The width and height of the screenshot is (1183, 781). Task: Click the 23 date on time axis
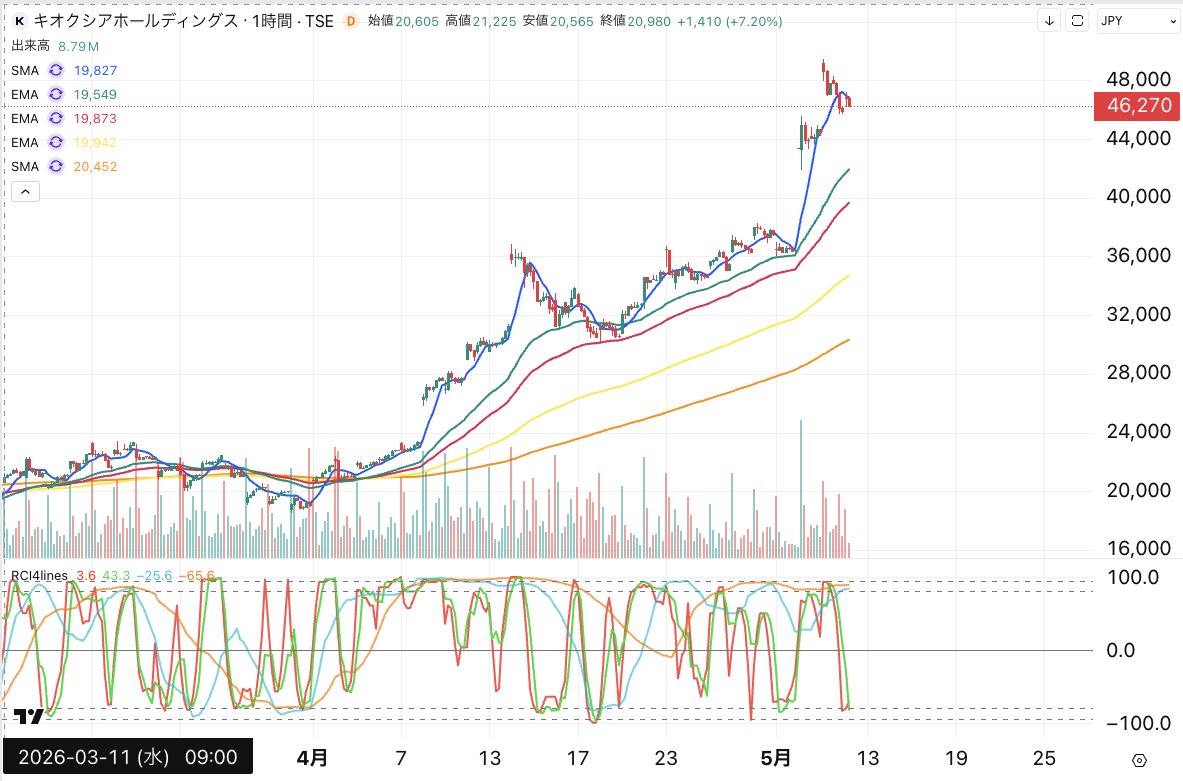(666, 758)
